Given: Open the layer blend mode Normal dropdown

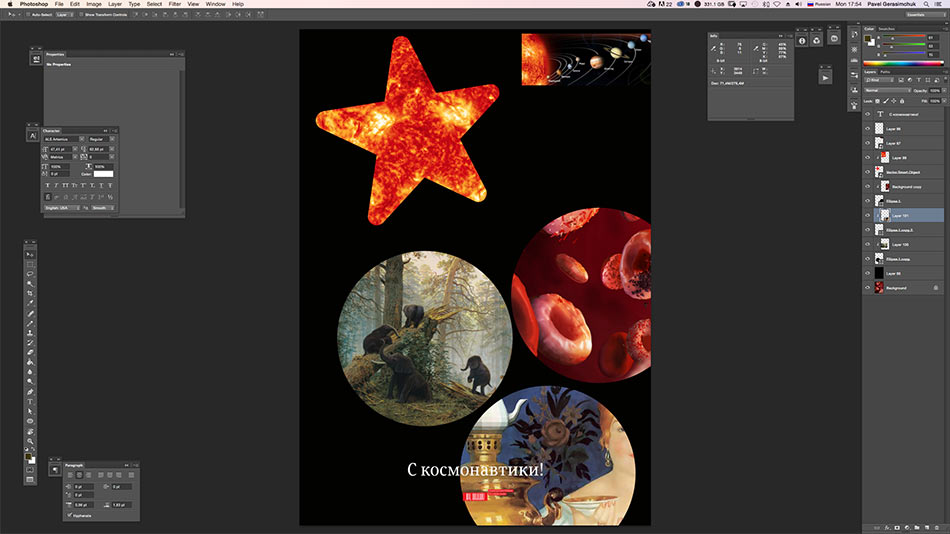Looking at the screenshot, I should [888, 90].
